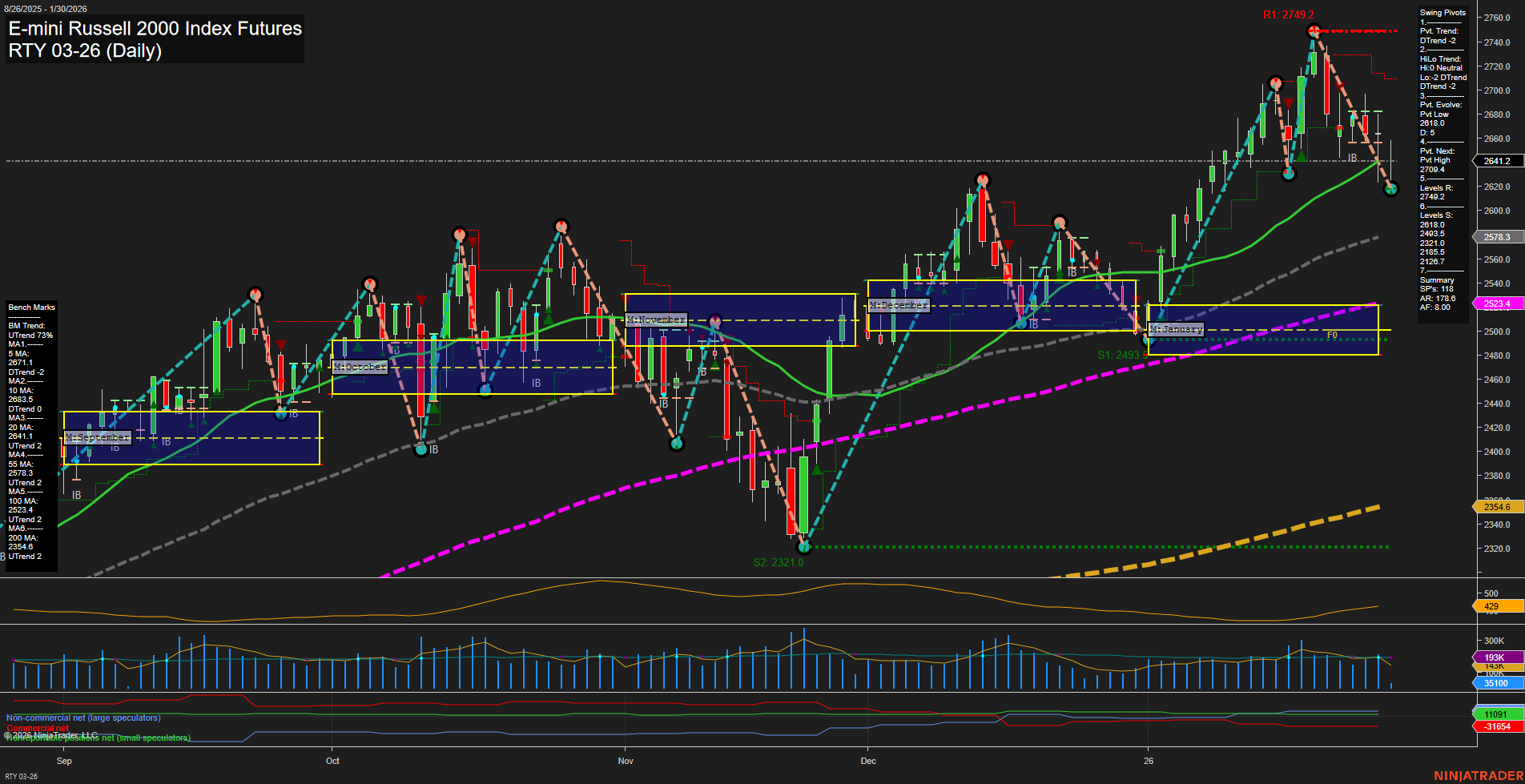Click the Bench Marks panel heading
Screen dimensions: 1525x784
31,308
